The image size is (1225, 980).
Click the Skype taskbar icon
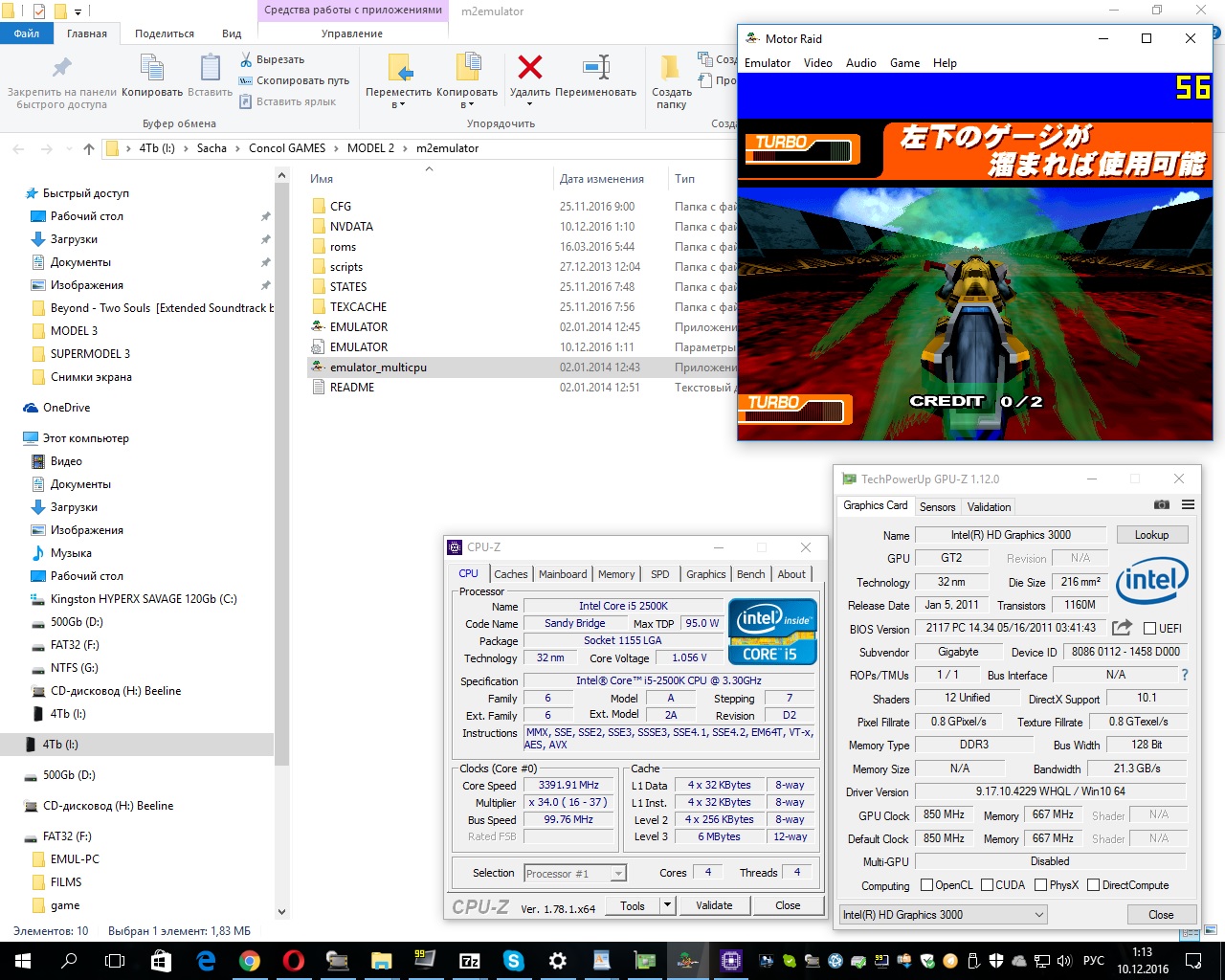point(514,961)
